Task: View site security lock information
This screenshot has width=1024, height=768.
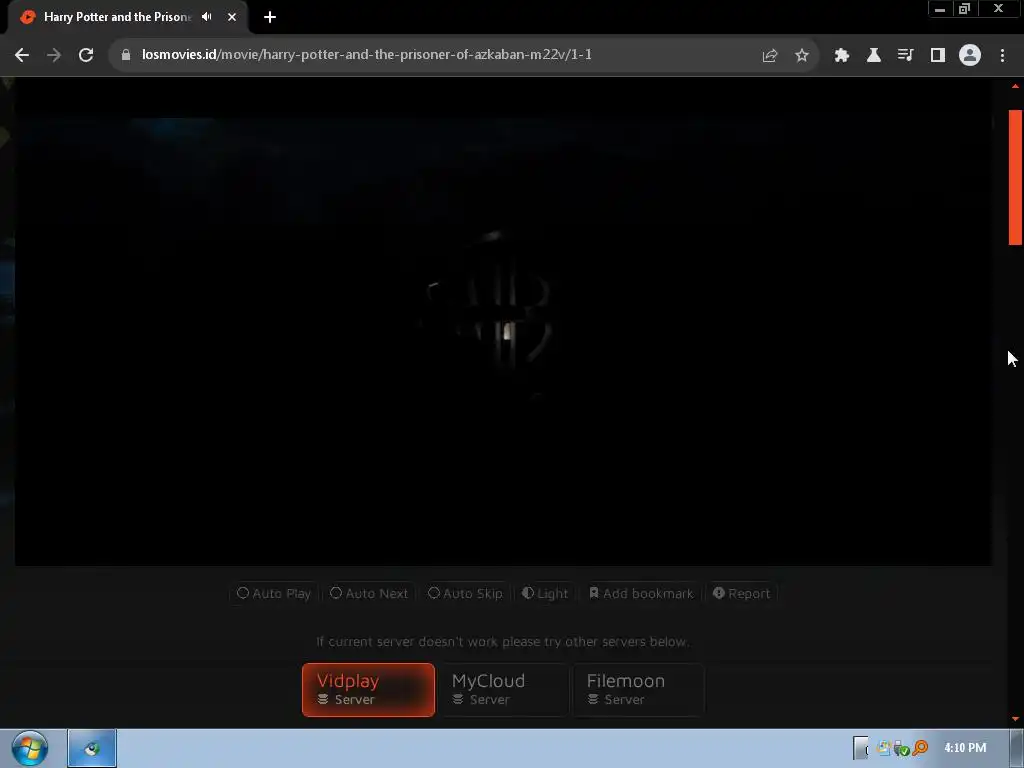Action: (126, 55)
